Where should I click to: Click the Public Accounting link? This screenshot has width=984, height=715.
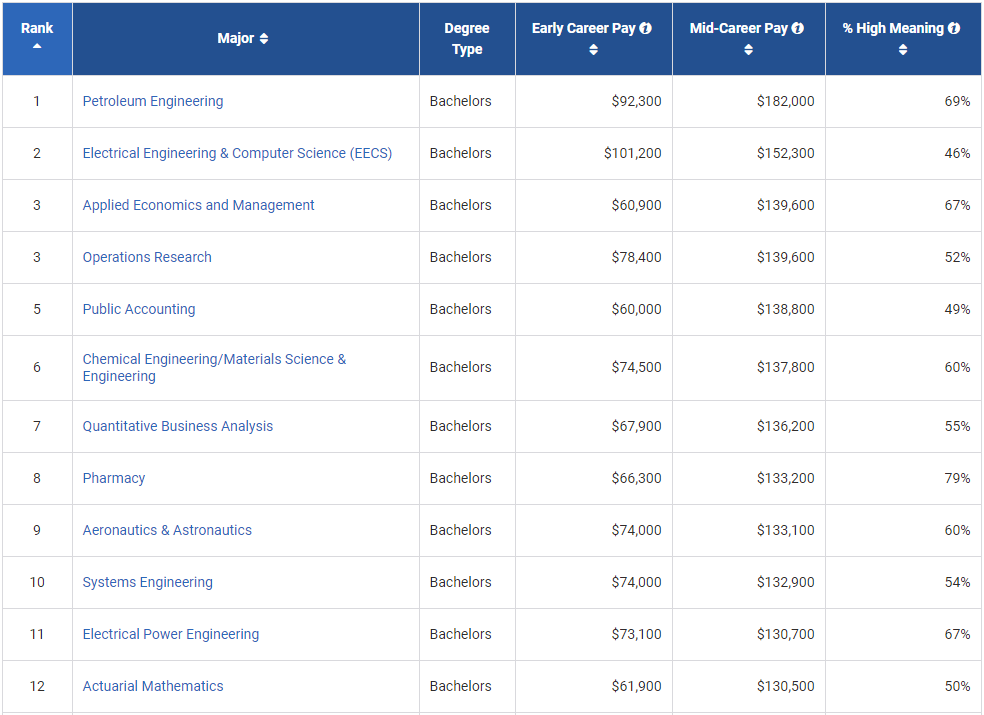(139, 309)
